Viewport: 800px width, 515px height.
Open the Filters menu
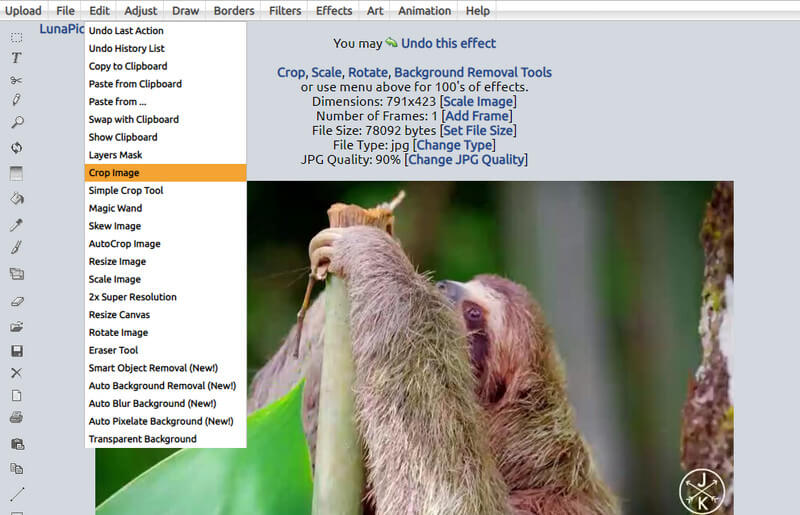click(285, 11)
